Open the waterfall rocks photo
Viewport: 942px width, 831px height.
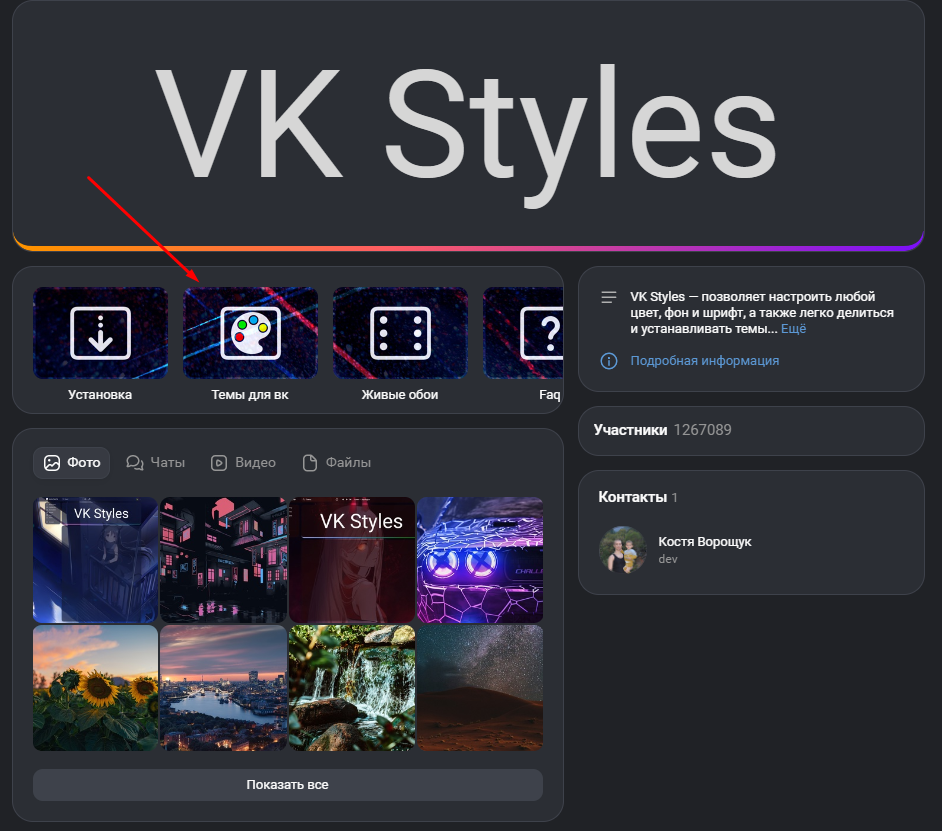point(352,688)
